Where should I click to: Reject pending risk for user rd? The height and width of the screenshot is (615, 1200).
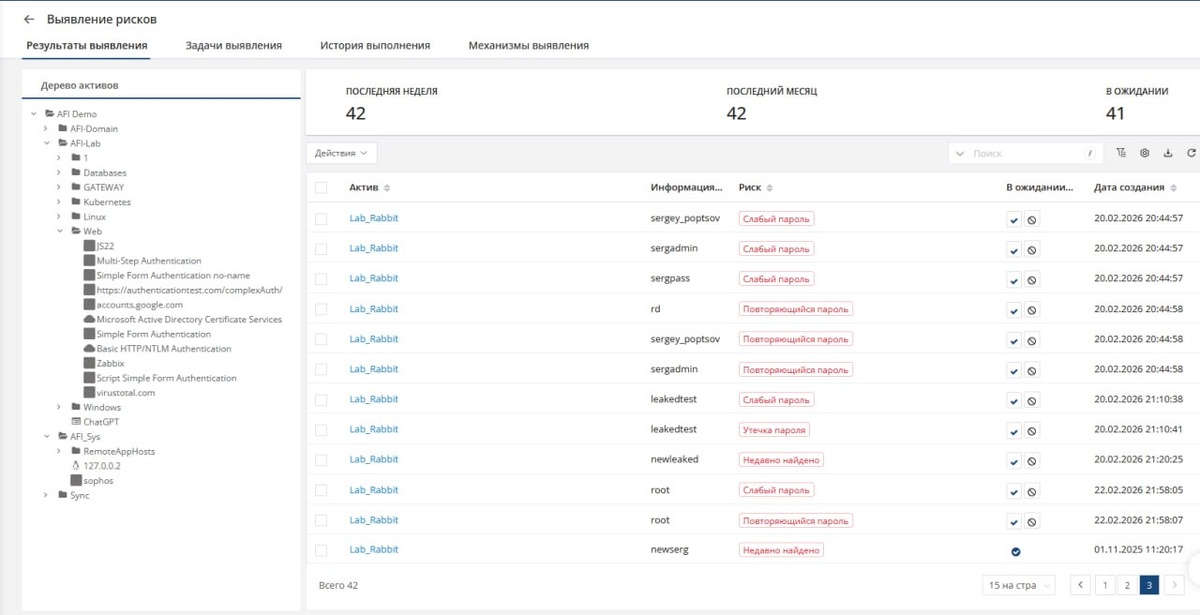(1032, 311)
